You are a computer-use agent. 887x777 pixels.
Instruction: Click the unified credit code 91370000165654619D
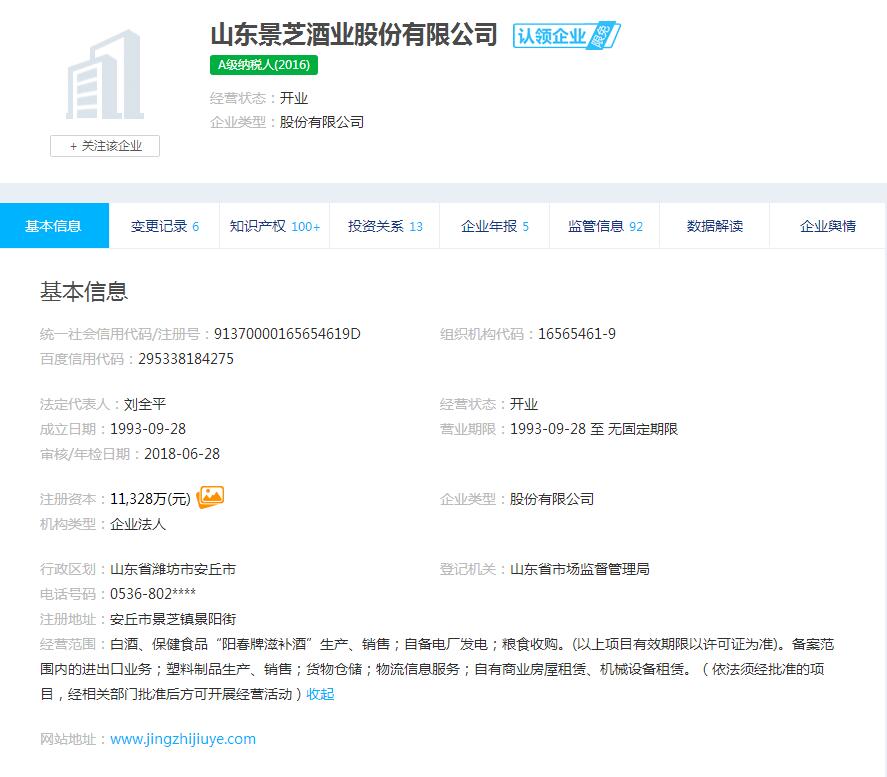[287, 334]
